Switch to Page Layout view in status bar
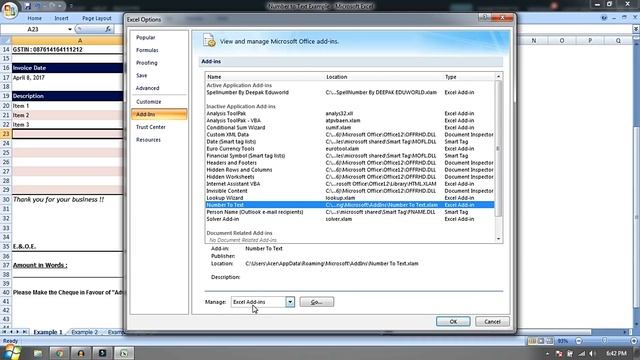 point(541,341)
